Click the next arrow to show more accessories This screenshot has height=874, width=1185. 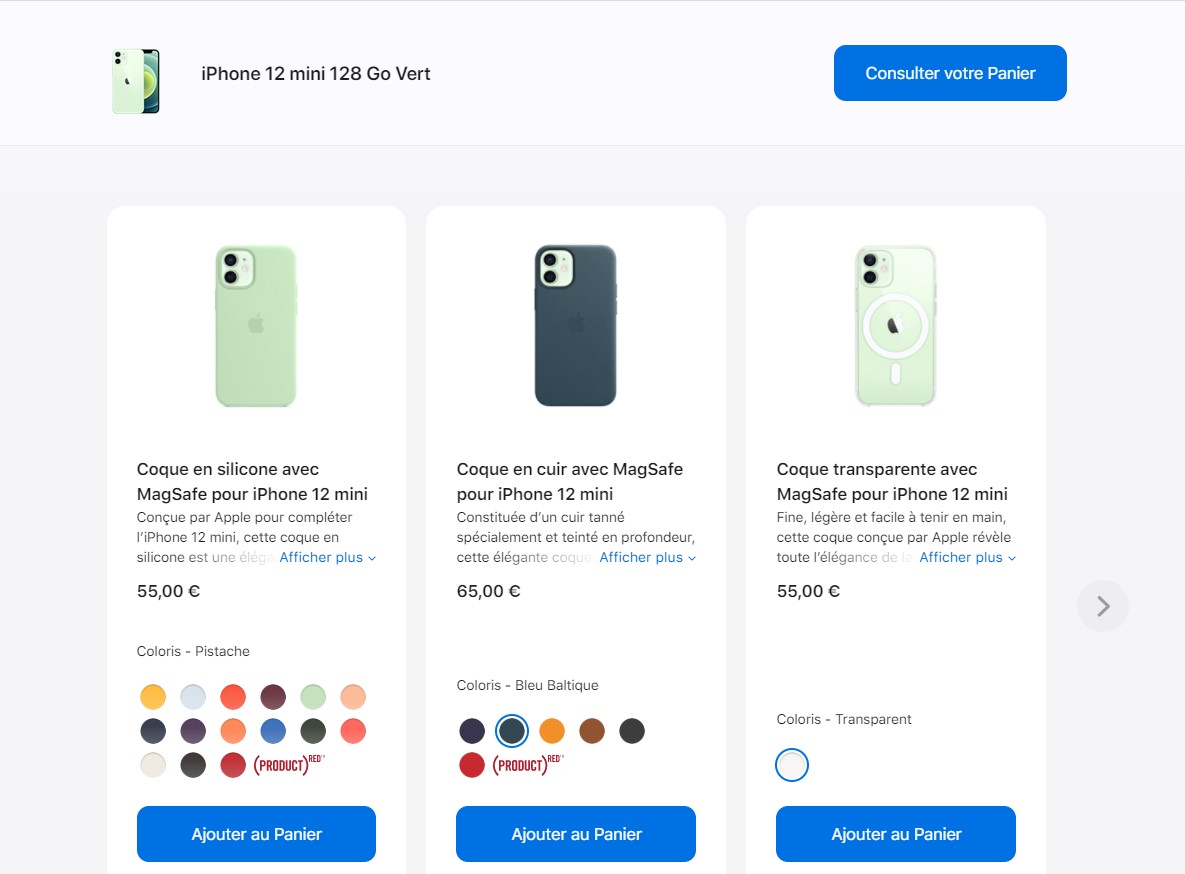(1102, 606)
